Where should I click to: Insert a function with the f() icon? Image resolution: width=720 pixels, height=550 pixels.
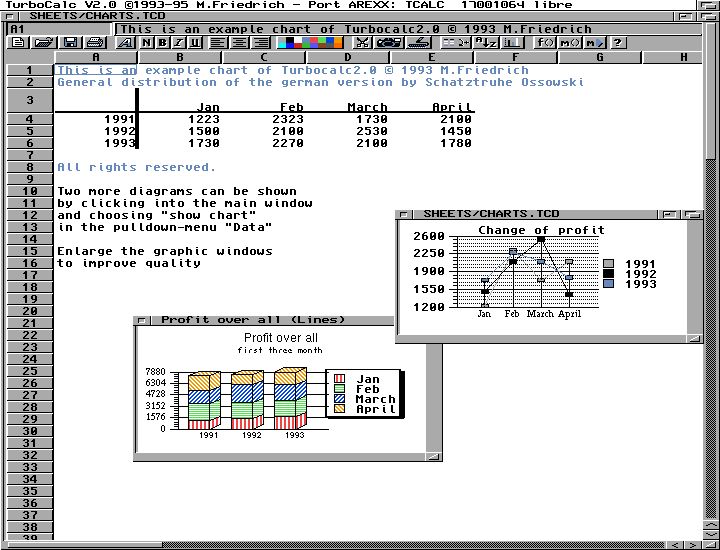point(545,43)
